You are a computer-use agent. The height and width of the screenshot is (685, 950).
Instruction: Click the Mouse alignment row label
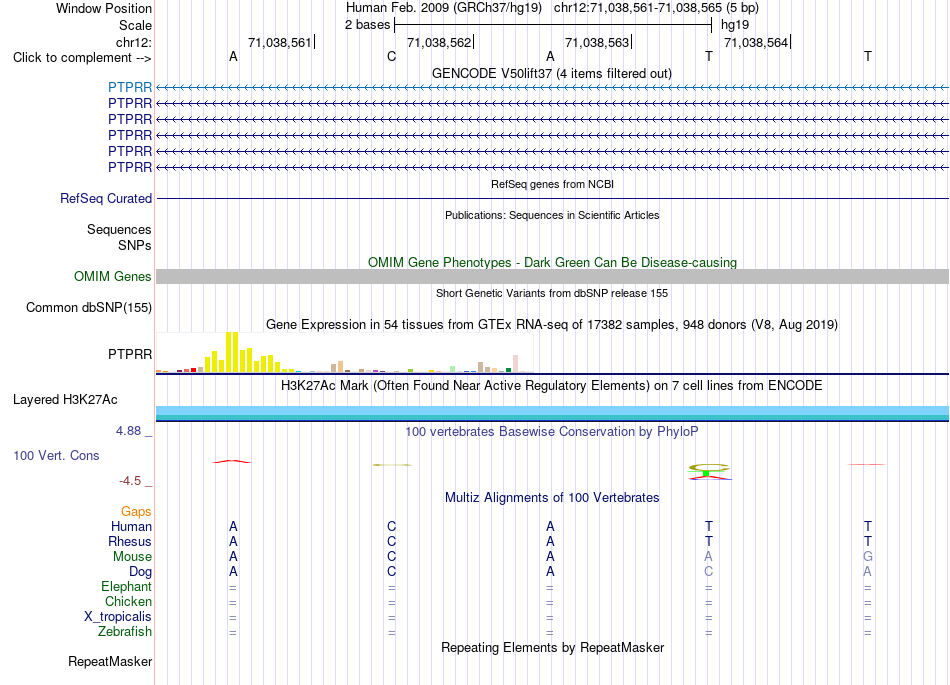point(132,557)
